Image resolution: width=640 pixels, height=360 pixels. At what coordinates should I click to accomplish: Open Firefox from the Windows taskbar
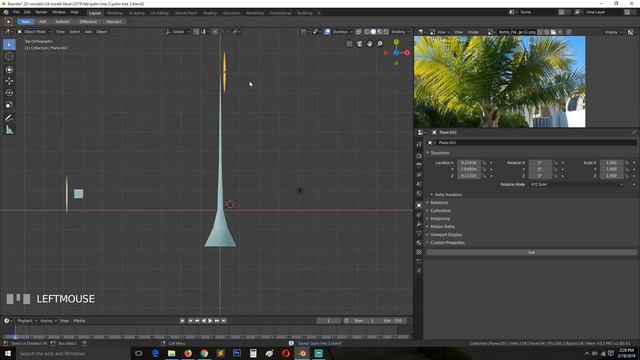click(x=188, y=353)
